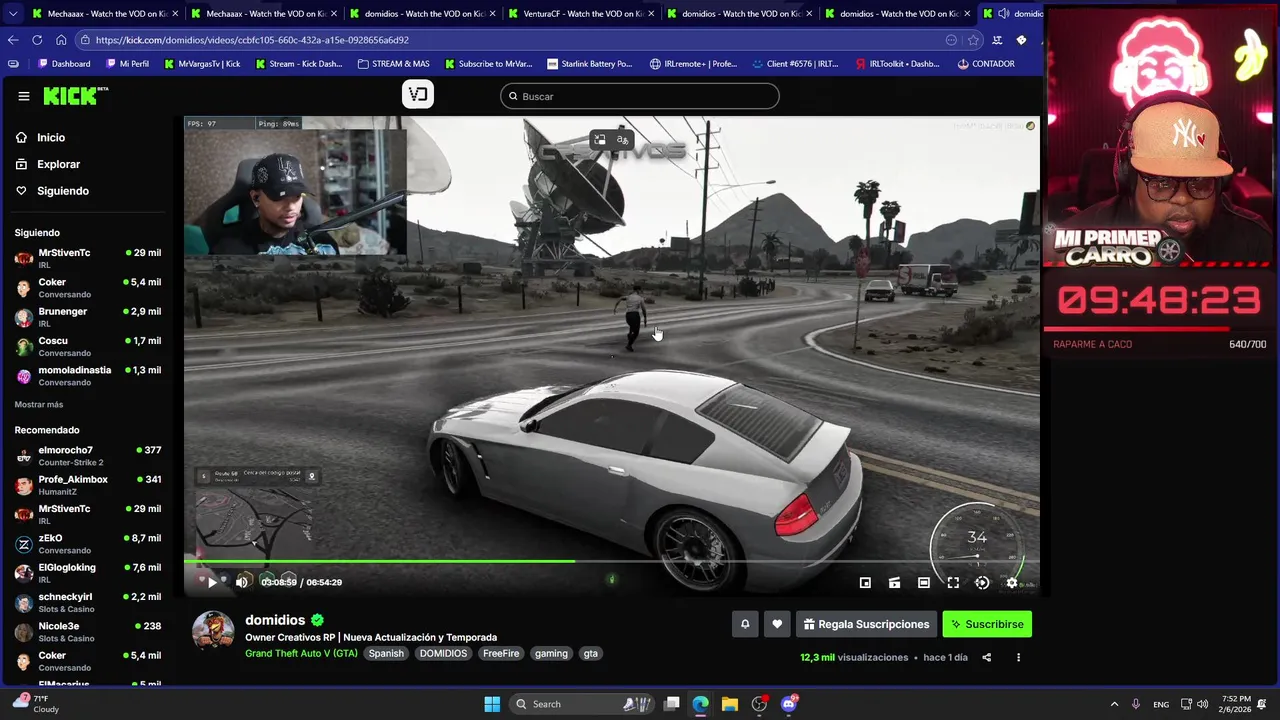
Task: Open Microsoft Edge from the taskbar
Action: tap(700, 704)
